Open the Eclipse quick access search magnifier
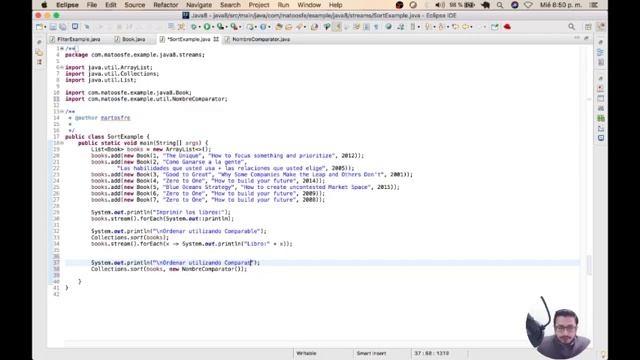The image size is (640, 360). click(571, 27)
